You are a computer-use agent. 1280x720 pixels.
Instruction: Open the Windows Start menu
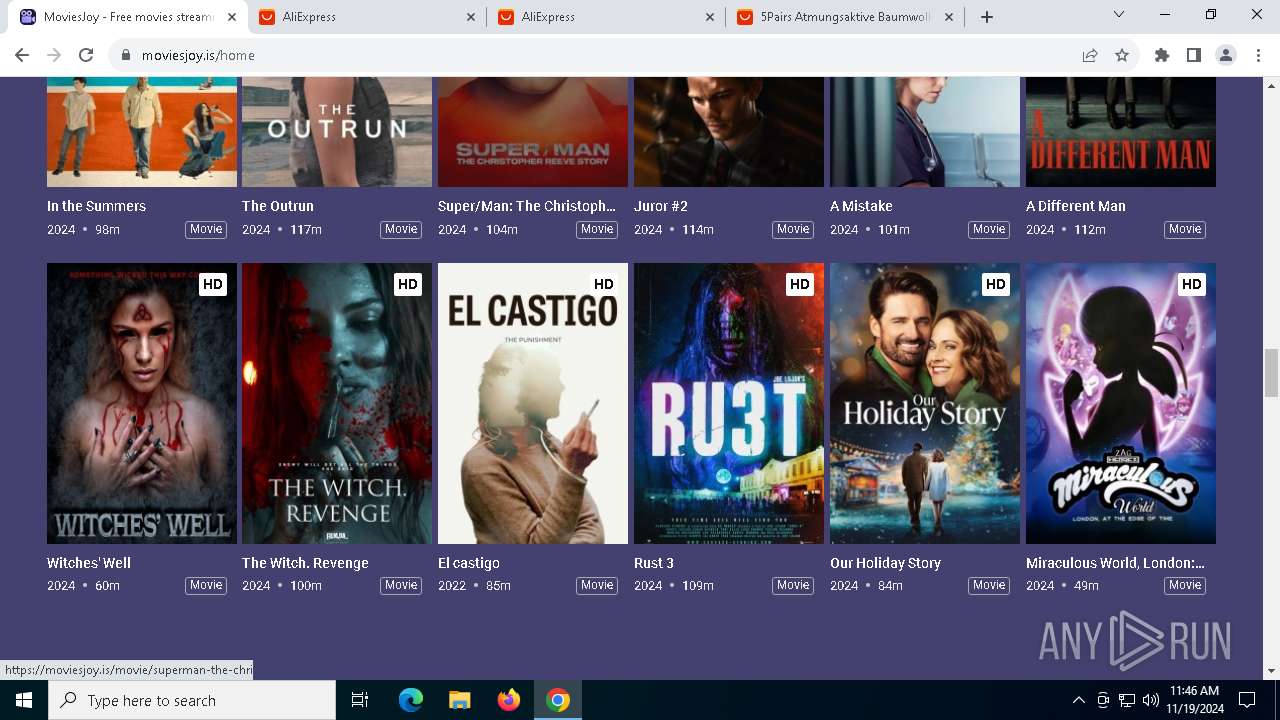[x=24, y=700]
